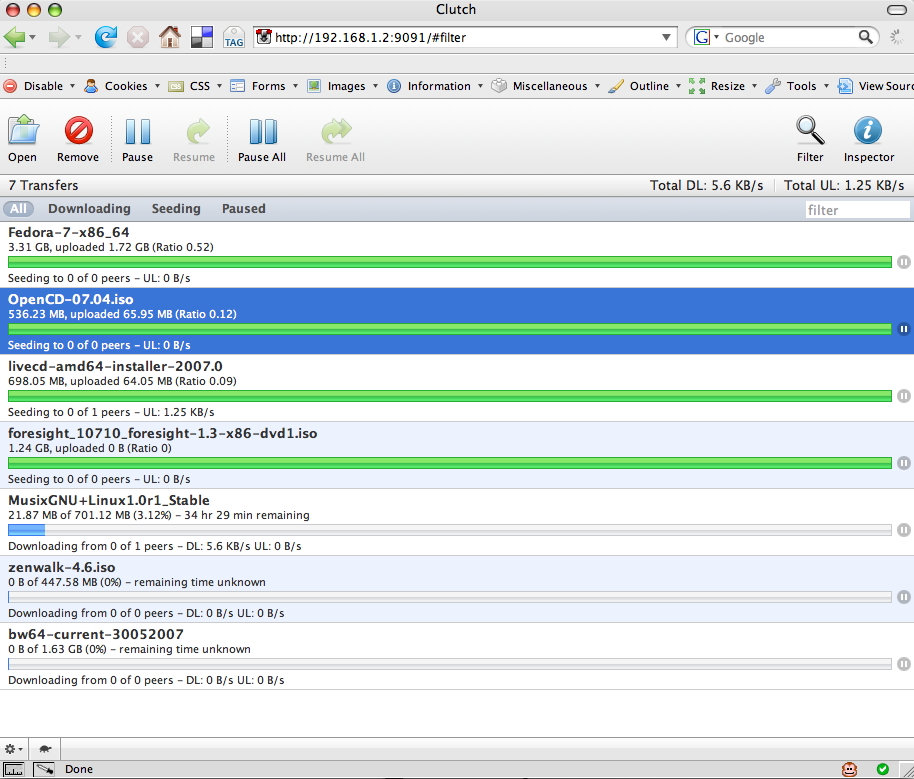Open the Resize dropdown menu
Screen dimensions: 914x779
point(722,86)
